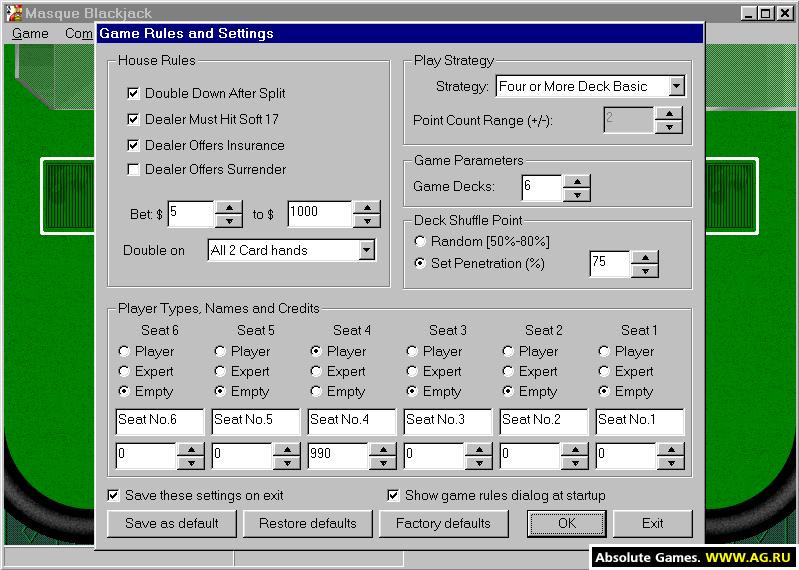799x570 pixels.
Task: Maximize the Masque Blackjack window
Action: [x=765, y=13]
